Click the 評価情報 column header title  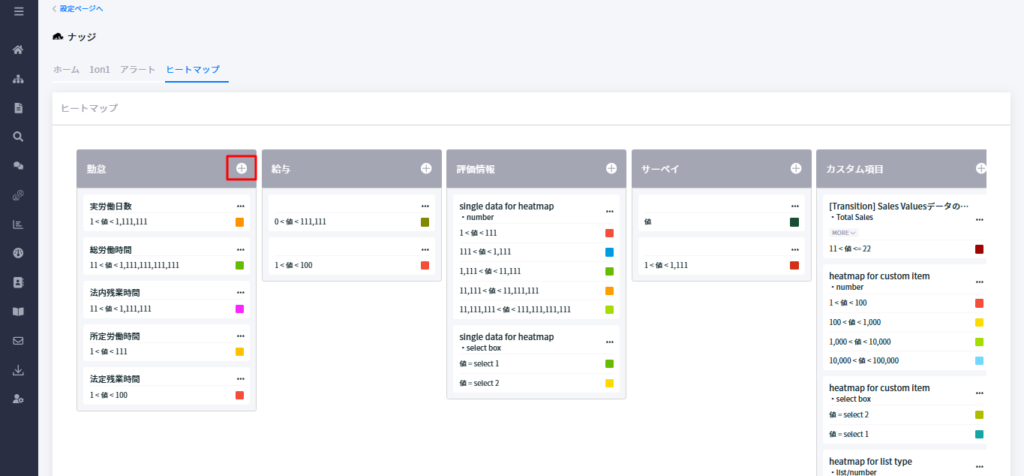point(475,169)
